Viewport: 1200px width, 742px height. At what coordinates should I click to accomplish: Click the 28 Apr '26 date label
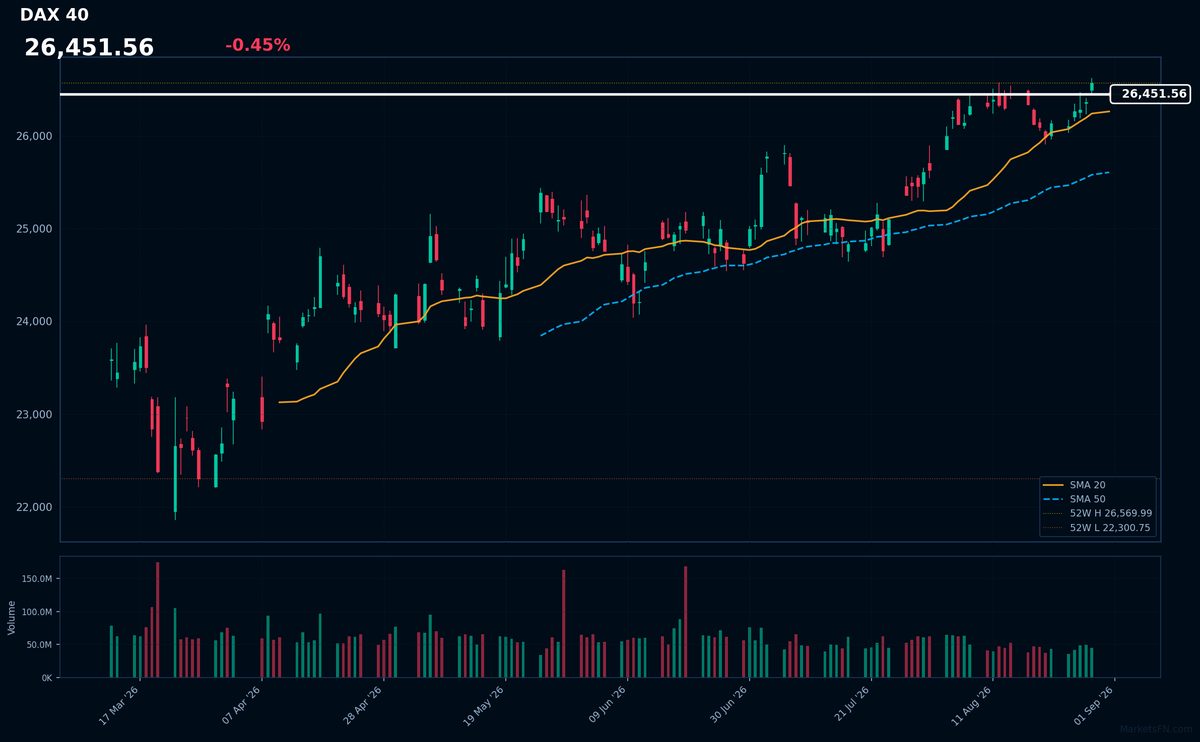pyautogui.click(x=363, y=705)
